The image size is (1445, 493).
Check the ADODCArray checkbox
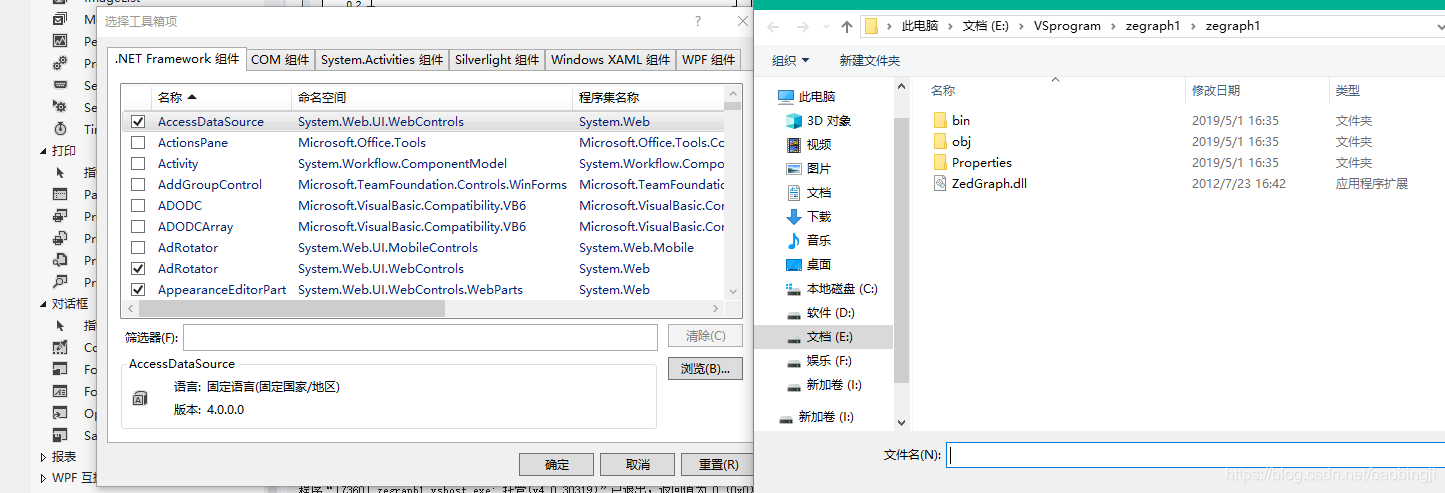point(138,227)
